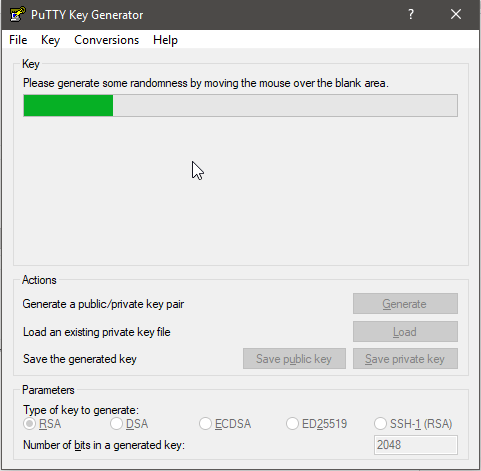Choose the ECDSA radio button
Viewport: 481px width, 471px height.
coord(225,424)
